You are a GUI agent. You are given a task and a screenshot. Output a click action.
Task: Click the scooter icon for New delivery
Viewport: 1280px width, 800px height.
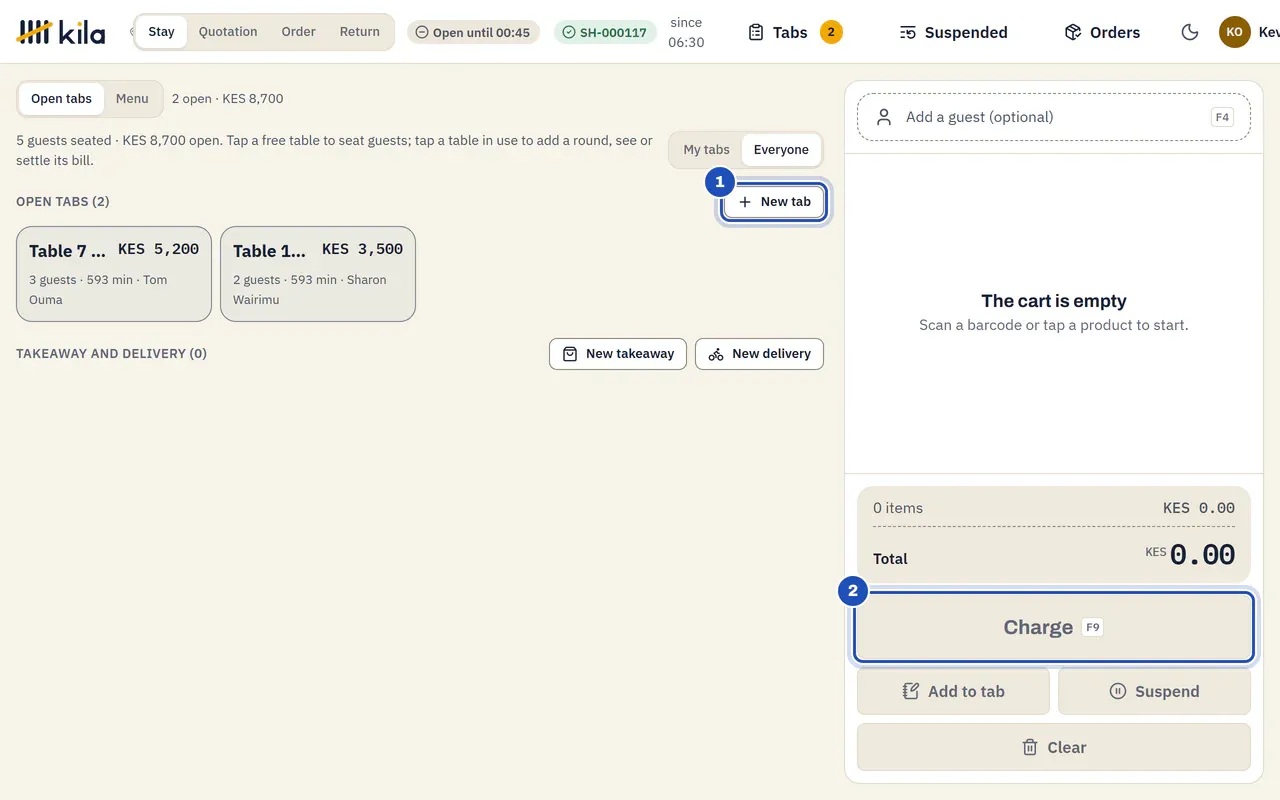click(716, 354)
